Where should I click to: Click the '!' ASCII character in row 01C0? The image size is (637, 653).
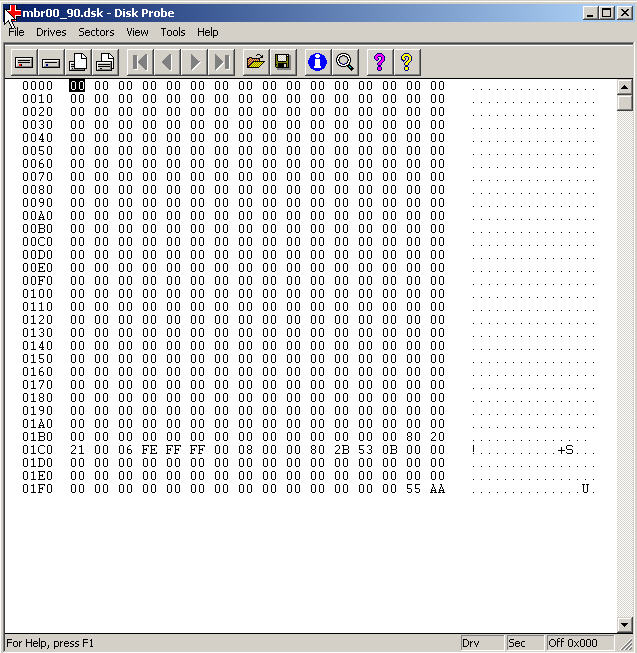473,450
